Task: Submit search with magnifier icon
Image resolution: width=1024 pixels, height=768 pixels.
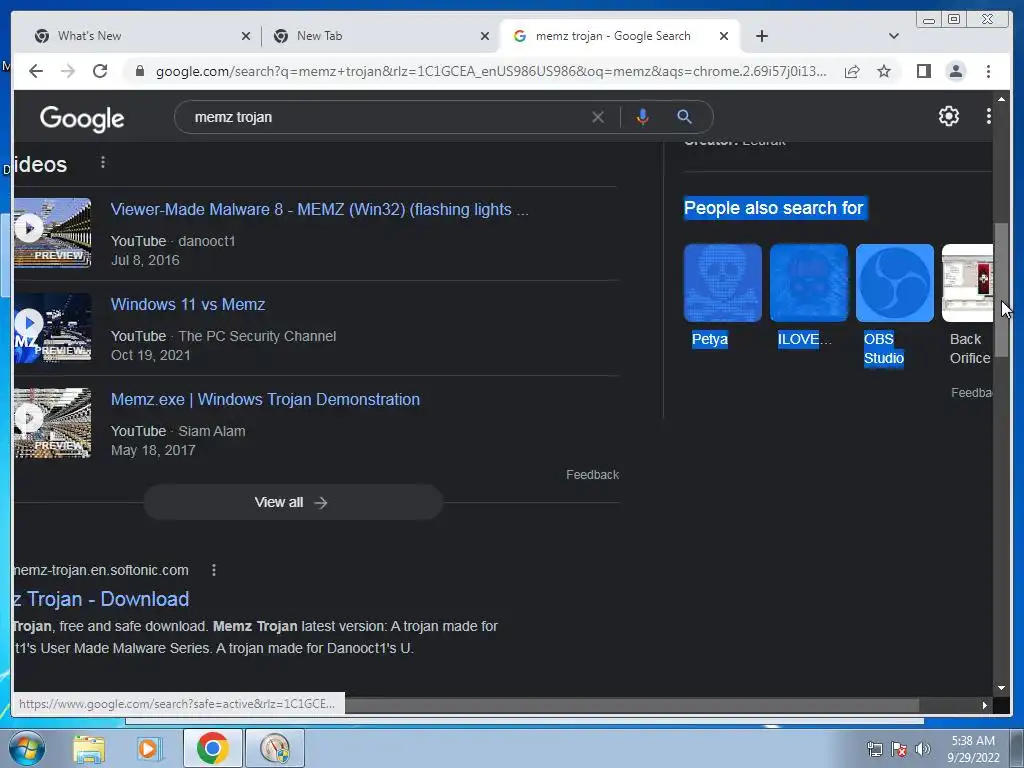Action: tap(684, 117)
